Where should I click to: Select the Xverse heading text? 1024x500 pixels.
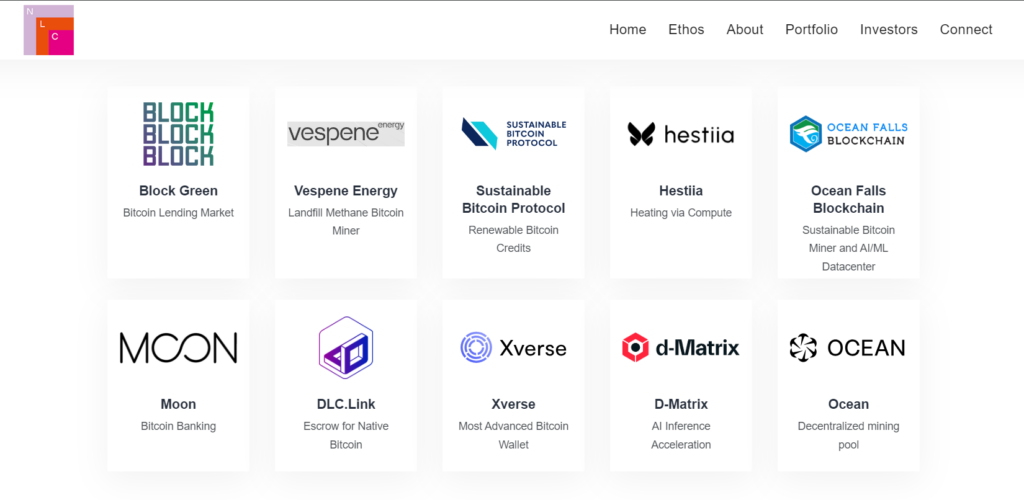(x=514, y=404)
